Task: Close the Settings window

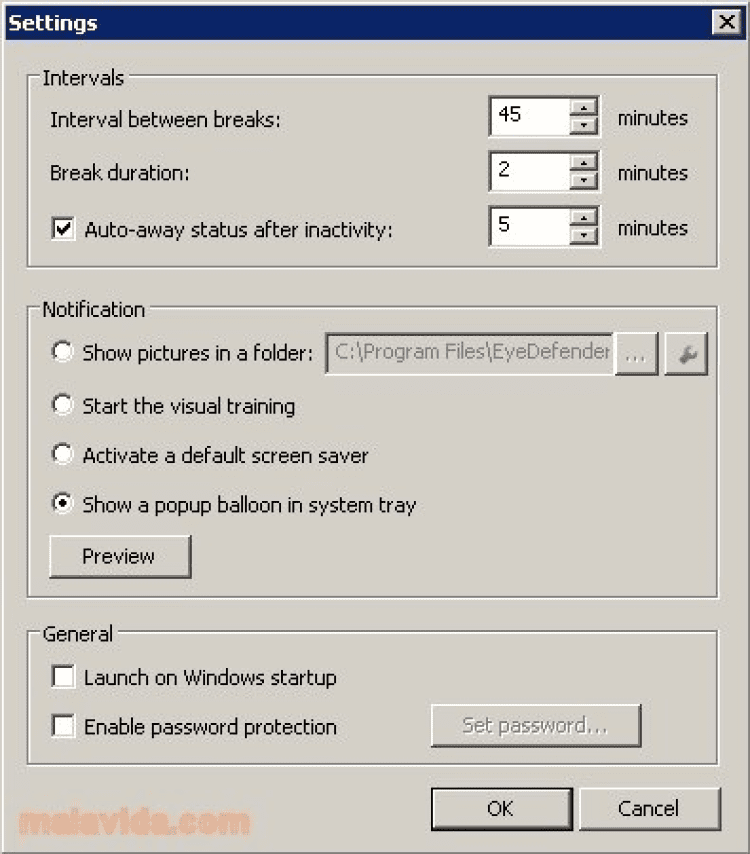Action: [724, 22]
